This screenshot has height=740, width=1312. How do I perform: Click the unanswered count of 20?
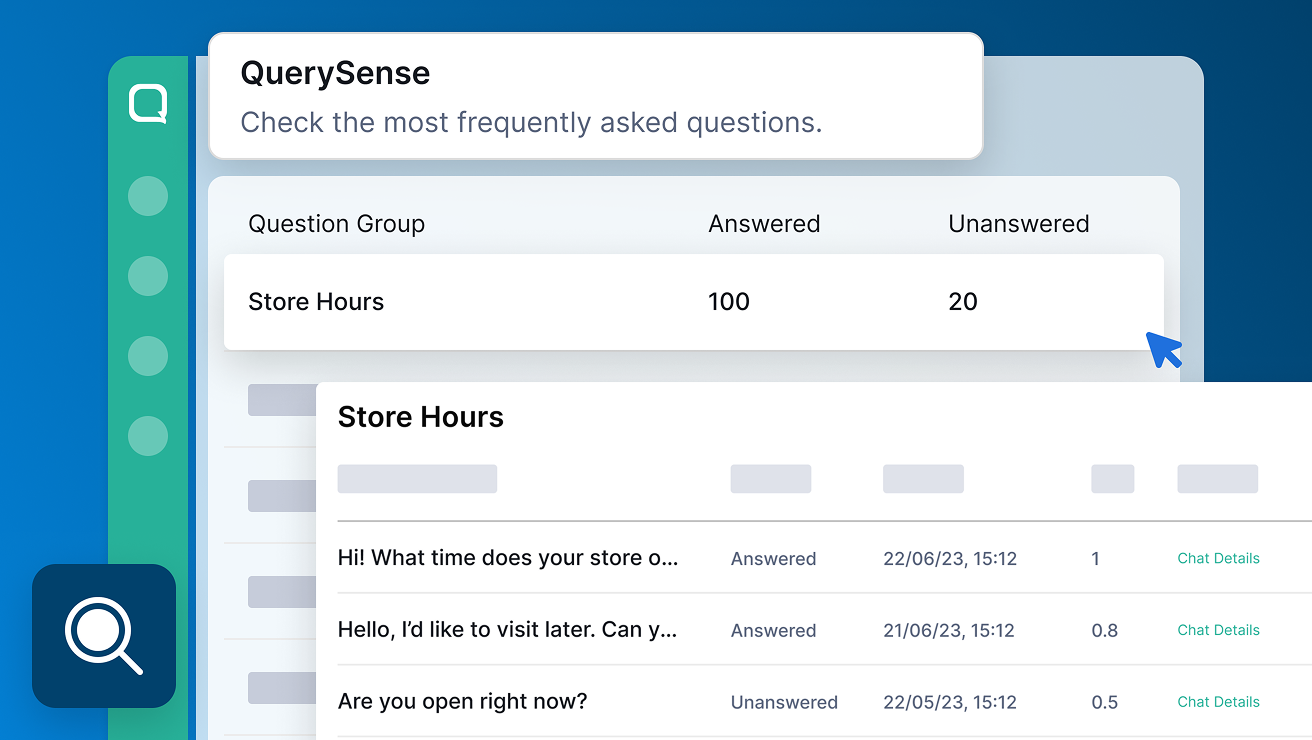pyautogui.click(x=963, y=302)
